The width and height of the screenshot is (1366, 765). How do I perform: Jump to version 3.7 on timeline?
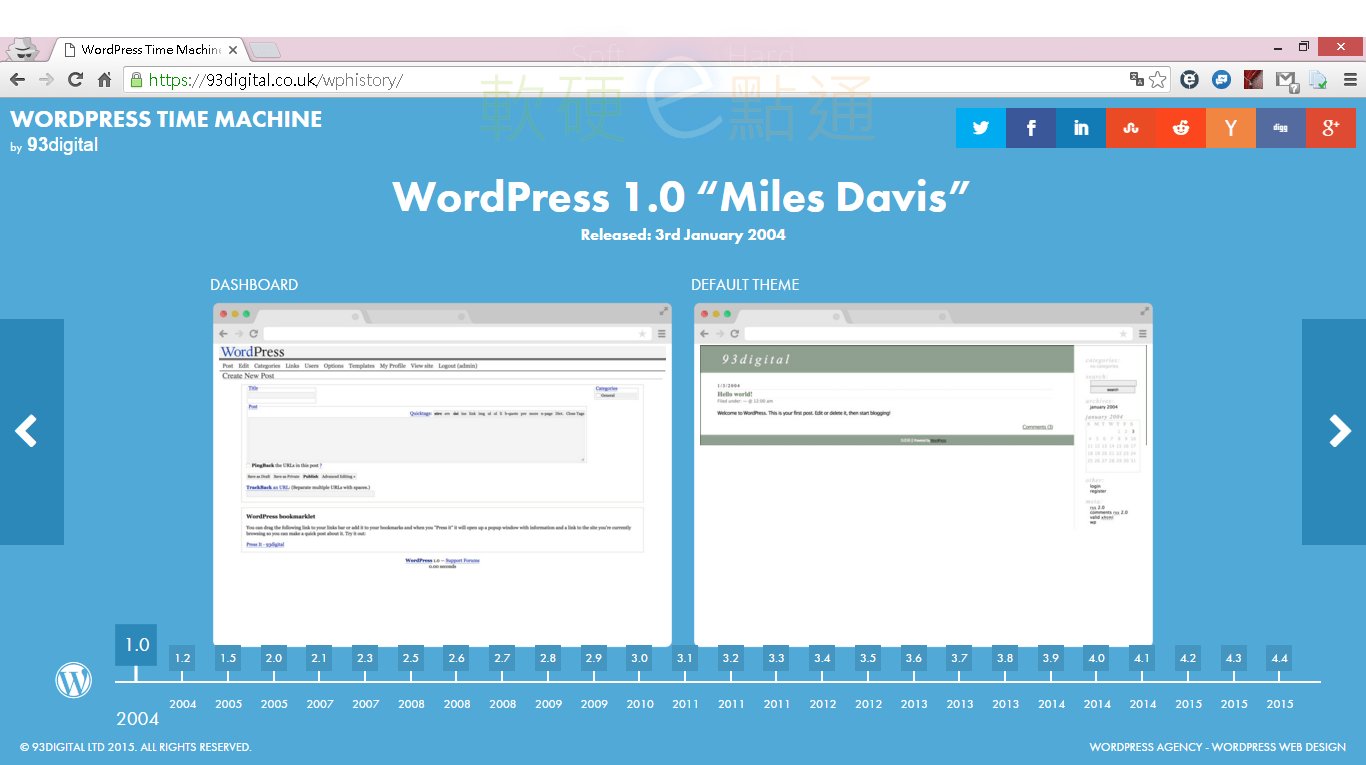click(959, 658)
